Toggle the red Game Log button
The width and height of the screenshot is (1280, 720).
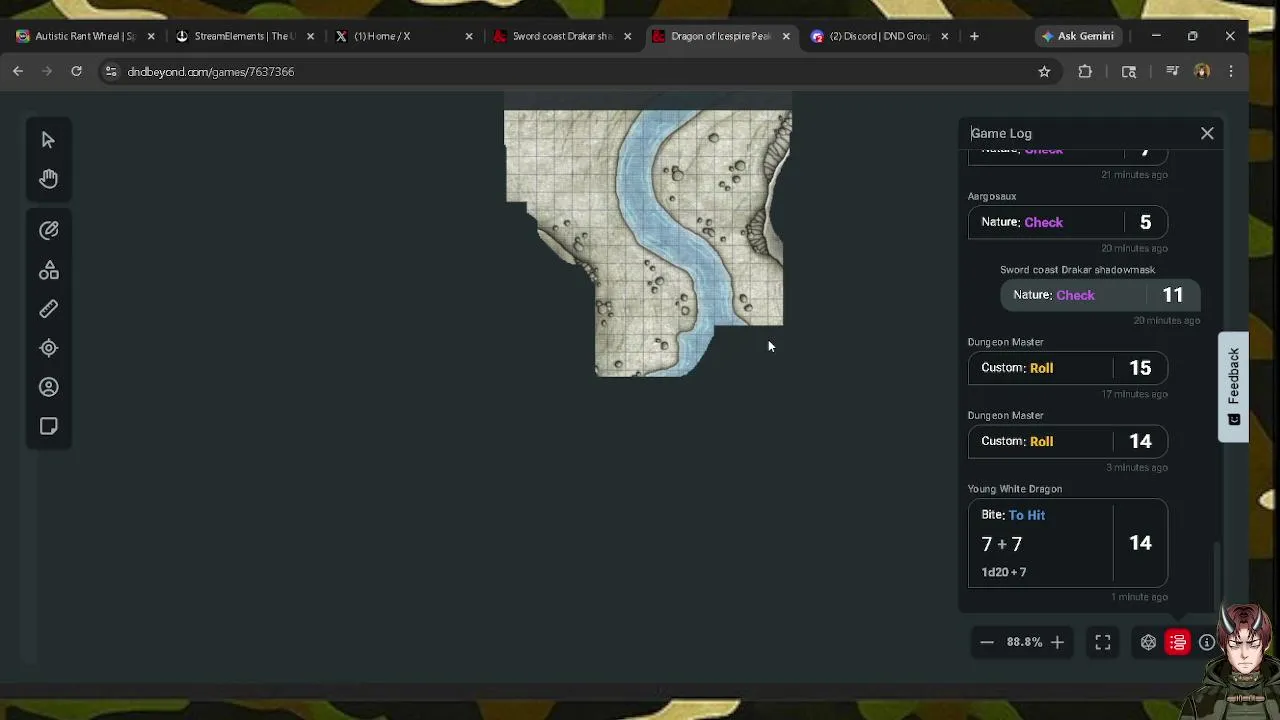(x=1178, y=642)
